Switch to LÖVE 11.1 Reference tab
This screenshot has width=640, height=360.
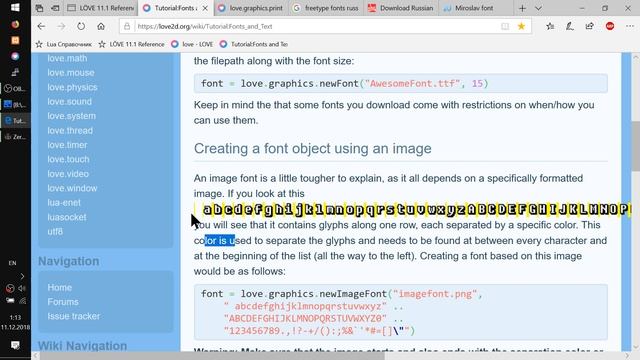(x=100, y=8)
